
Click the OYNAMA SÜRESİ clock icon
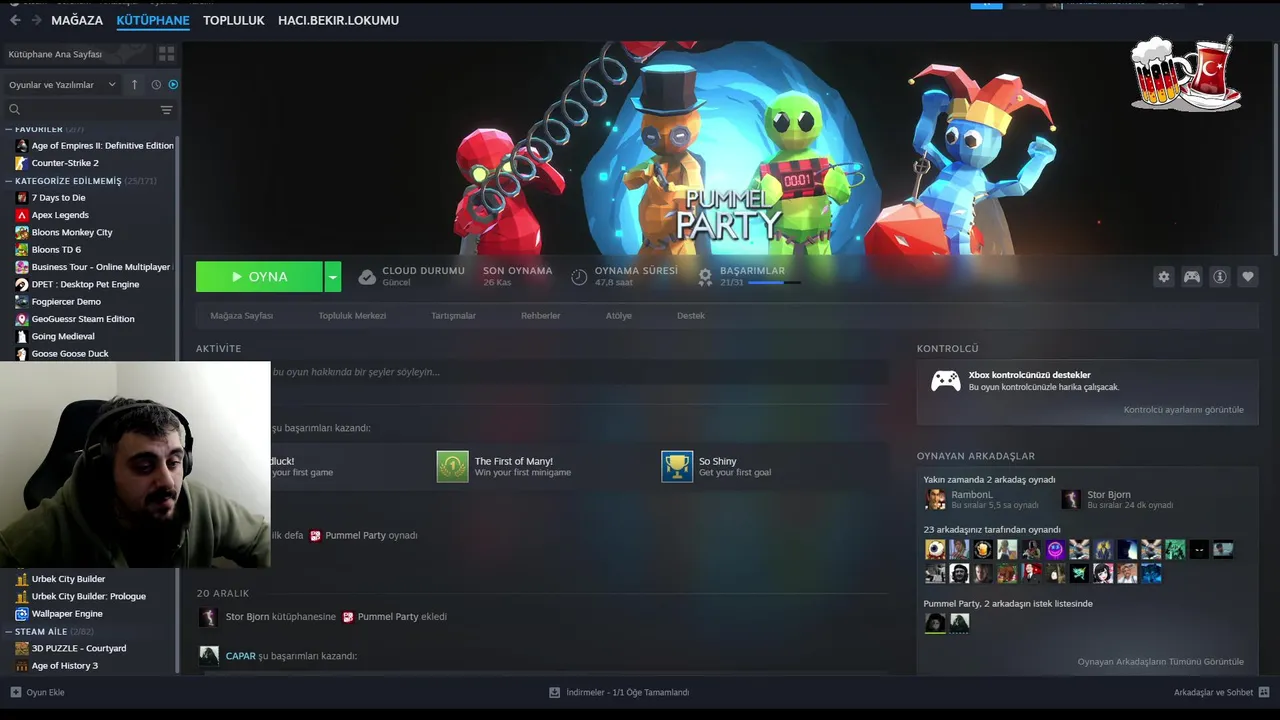(x=579, y=277)
